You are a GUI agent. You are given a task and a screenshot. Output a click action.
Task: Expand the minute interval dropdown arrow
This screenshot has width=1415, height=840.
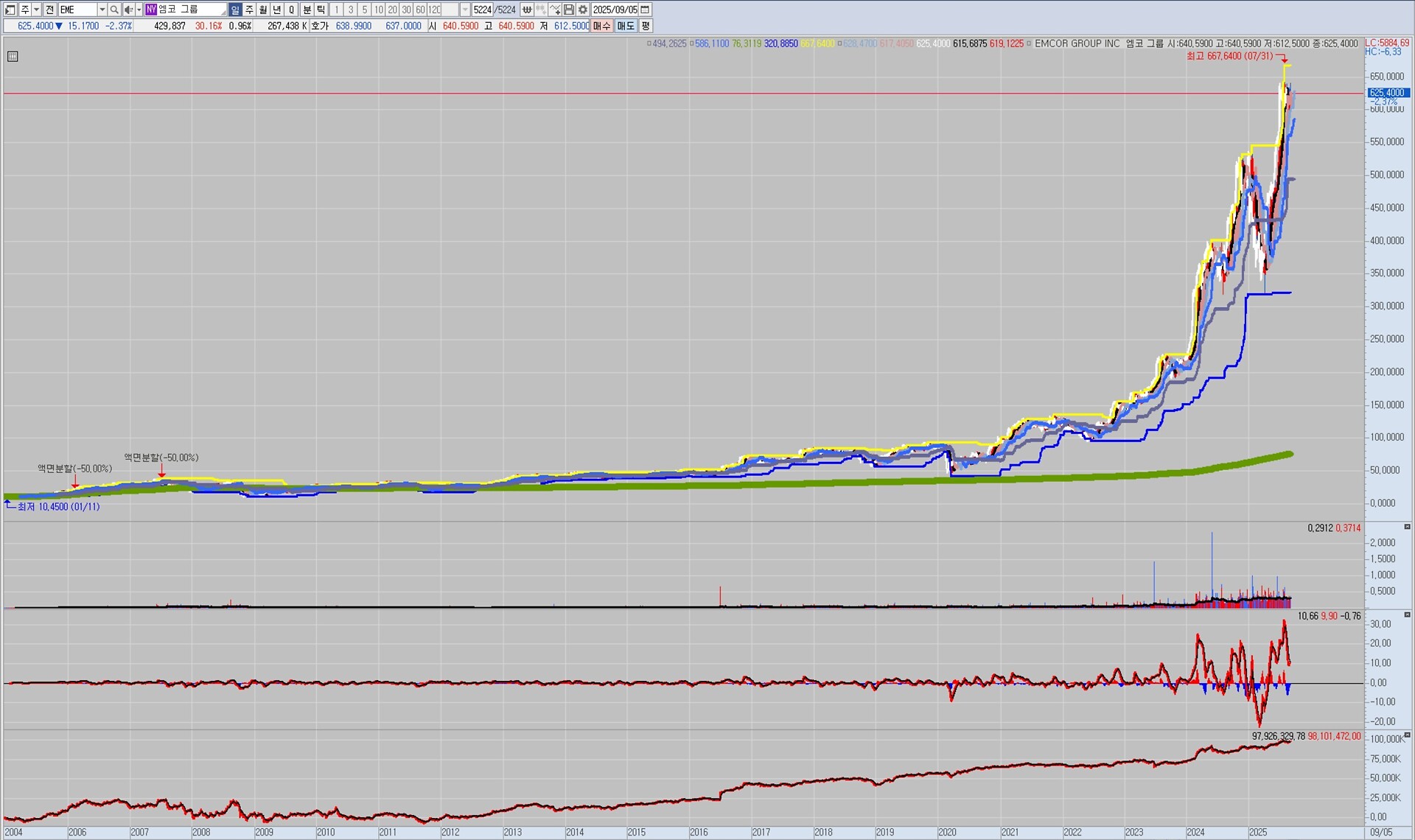(x=464, y=10)
